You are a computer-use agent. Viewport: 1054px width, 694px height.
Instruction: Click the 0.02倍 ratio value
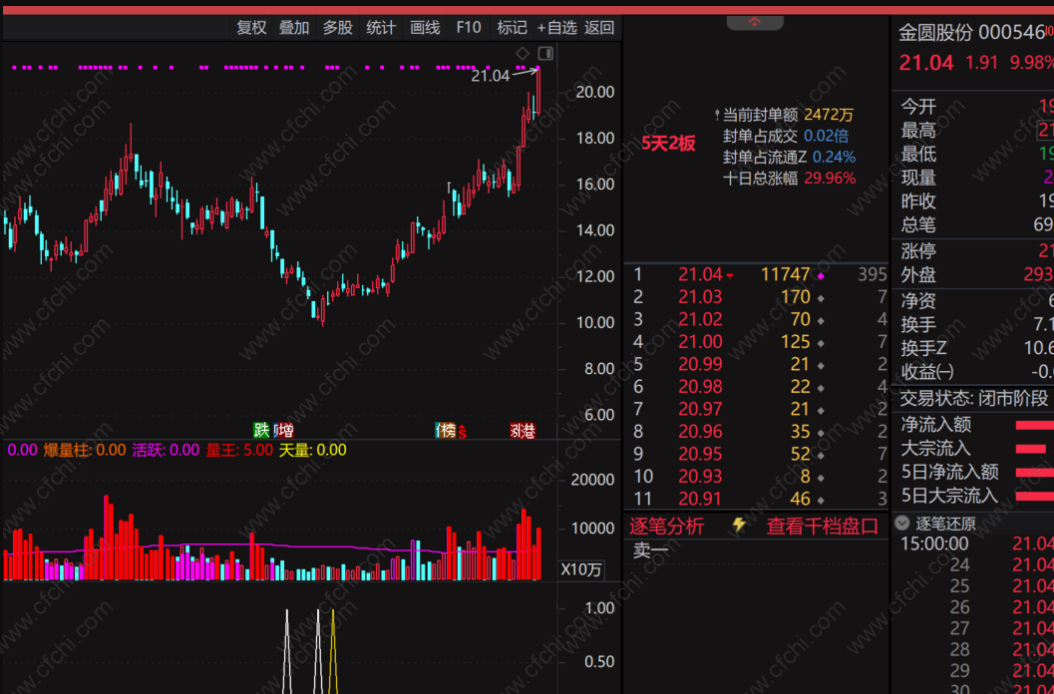826,136
